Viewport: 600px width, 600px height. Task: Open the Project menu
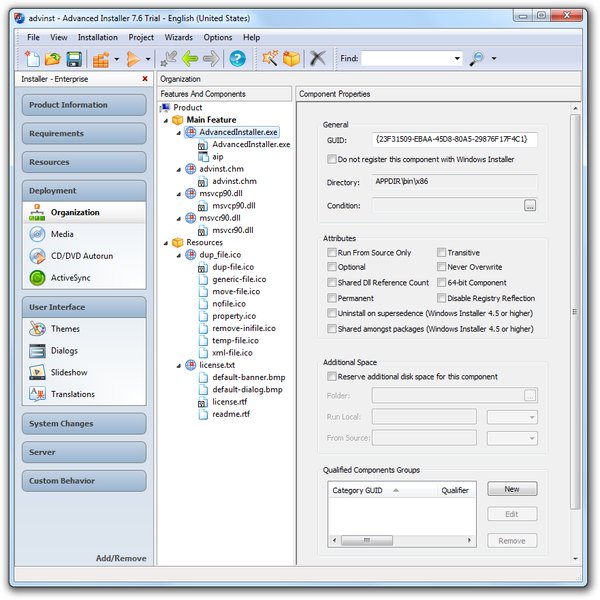(x=141, y=37)
